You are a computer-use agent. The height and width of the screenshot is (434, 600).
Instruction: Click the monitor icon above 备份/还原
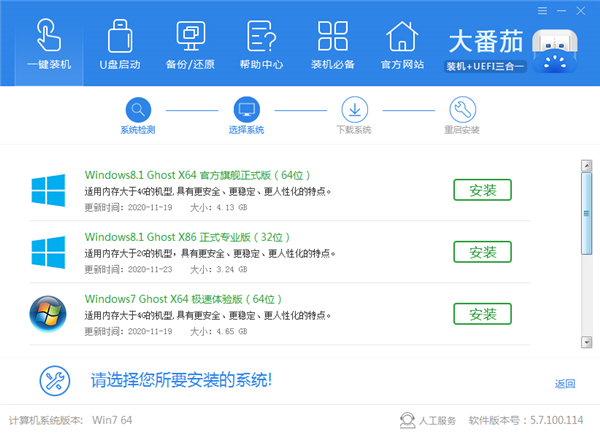[191, 36]
